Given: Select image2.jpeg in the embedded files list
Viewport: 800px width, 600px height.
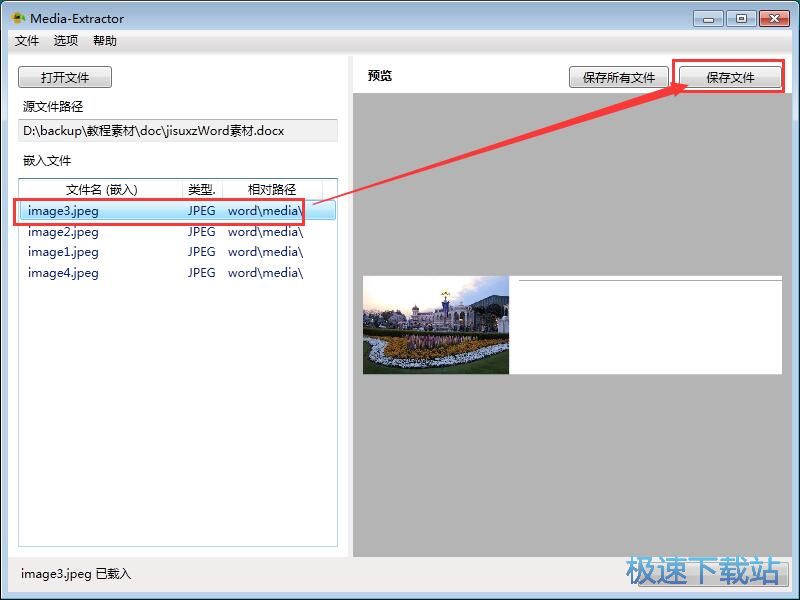Looking at the screenshot, I should coord(61,231).
